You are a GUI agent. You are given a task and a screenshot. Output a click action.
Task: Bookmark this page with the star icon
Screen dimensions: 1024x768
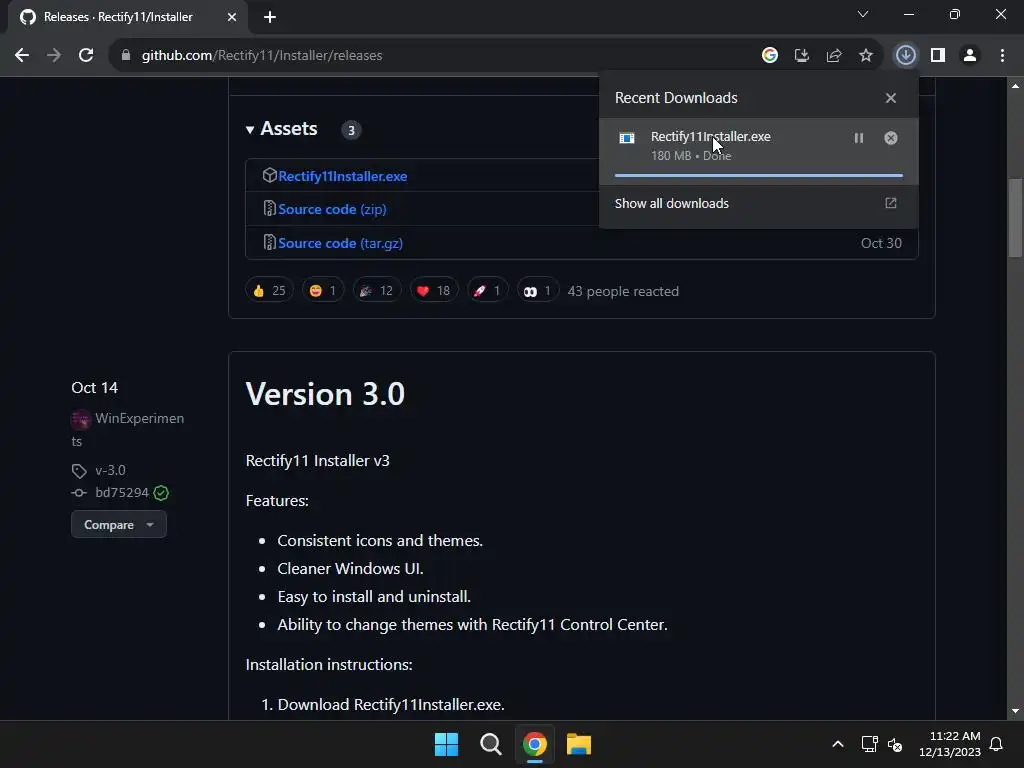pyautogui.click(x=866, y=56)
